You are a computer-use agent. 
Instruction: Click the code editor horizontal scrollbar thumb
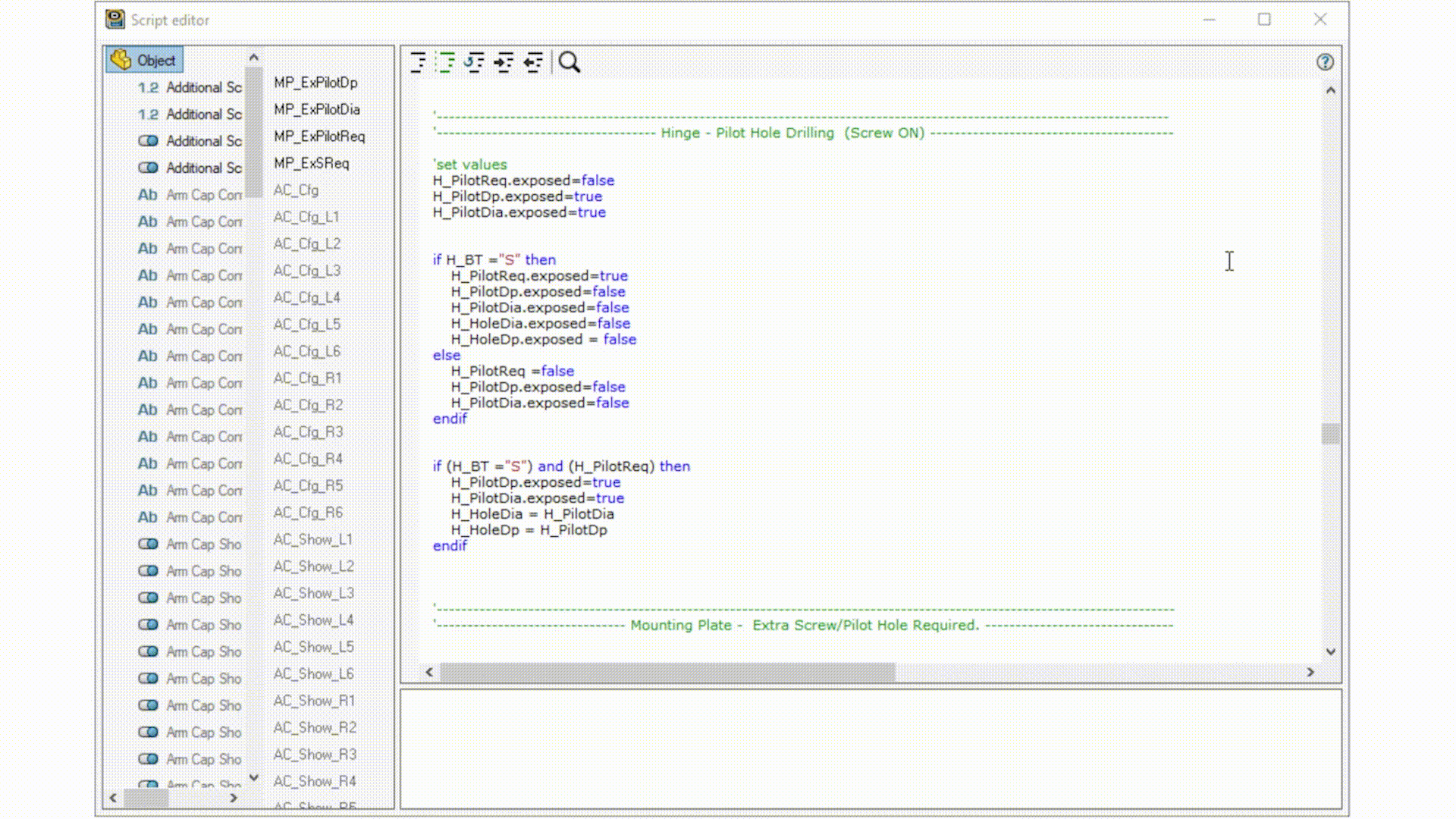tap(667, 672)
